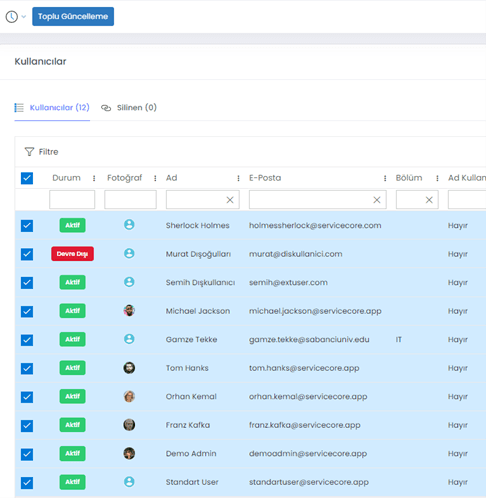Open the Silinen (0) tab
Screen dimensions: 486x498
pos(137,108)
